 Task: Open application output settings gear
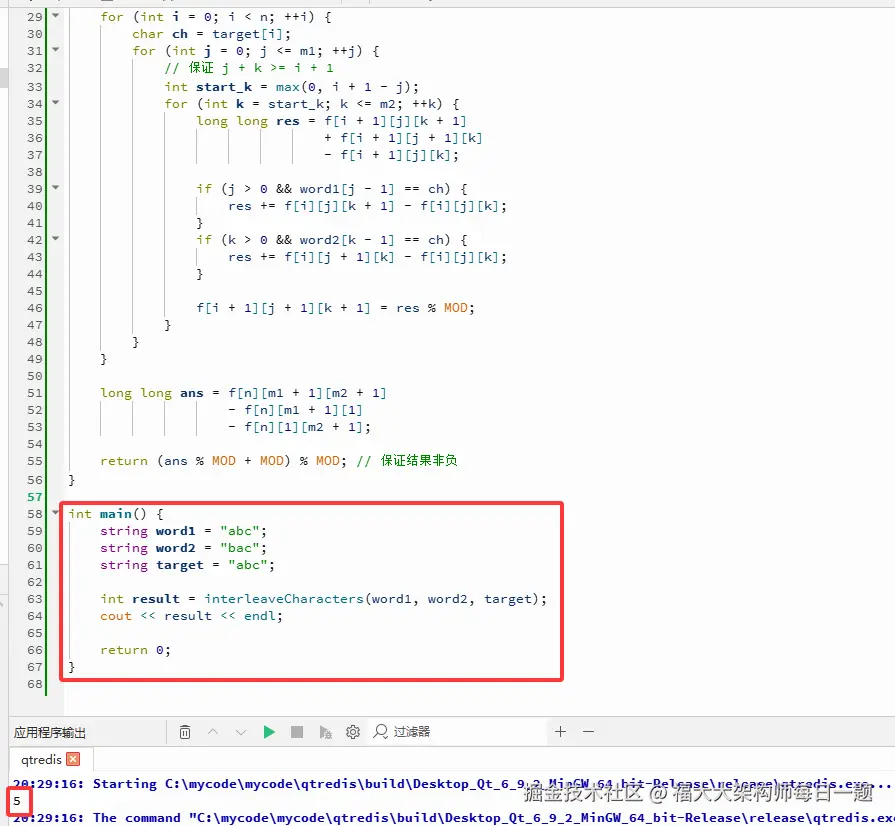click(353, 732)
